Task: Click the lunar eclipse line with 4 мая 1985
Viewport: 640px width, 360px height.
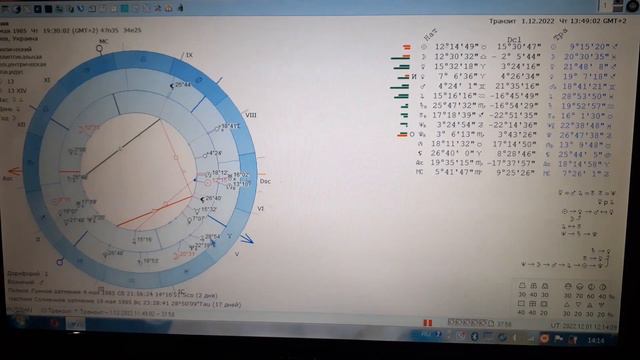Action: (113, 293)
